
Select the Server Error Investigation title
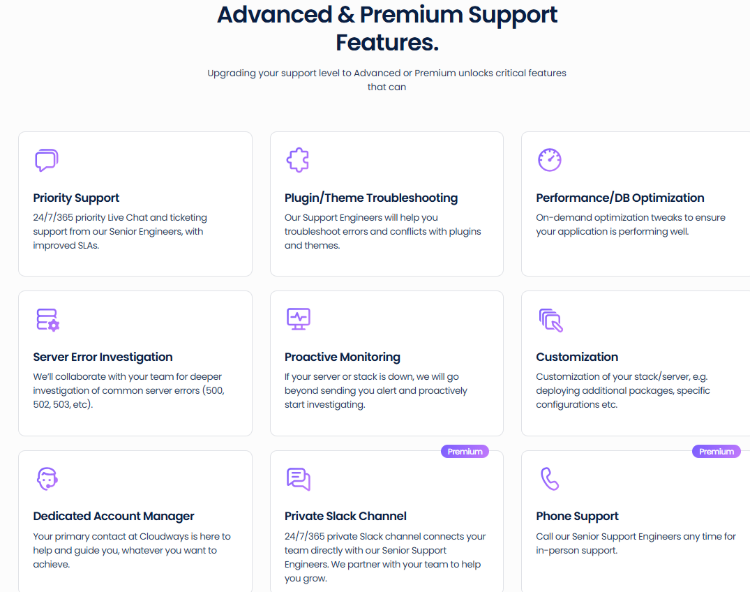pyautogui.click(x=103, y=357)
